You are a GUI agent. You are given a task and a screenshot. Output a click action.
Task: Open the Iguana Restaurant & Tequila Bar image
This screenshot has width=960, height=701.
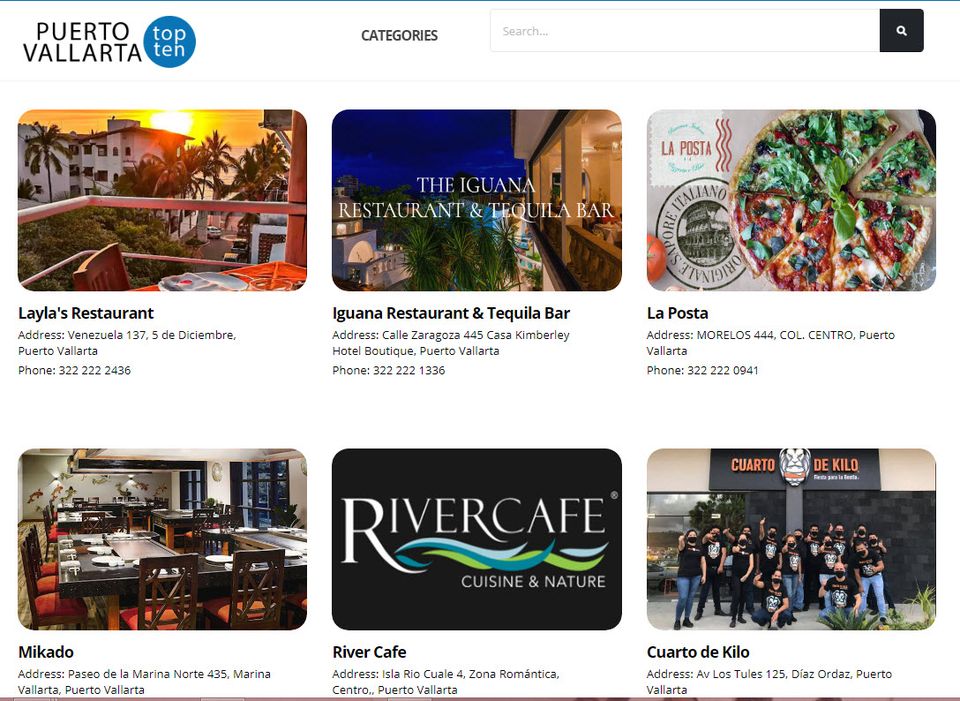point(477,200)
